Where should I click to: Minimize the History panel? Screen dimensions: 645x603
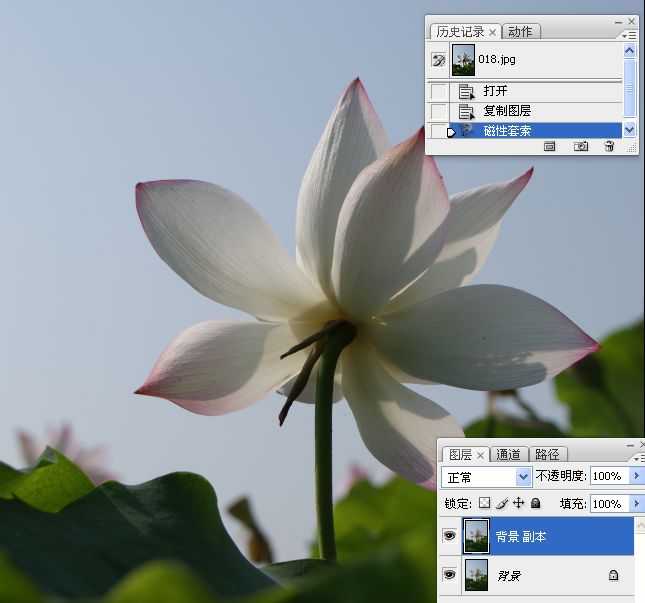(x=618, y=22)
